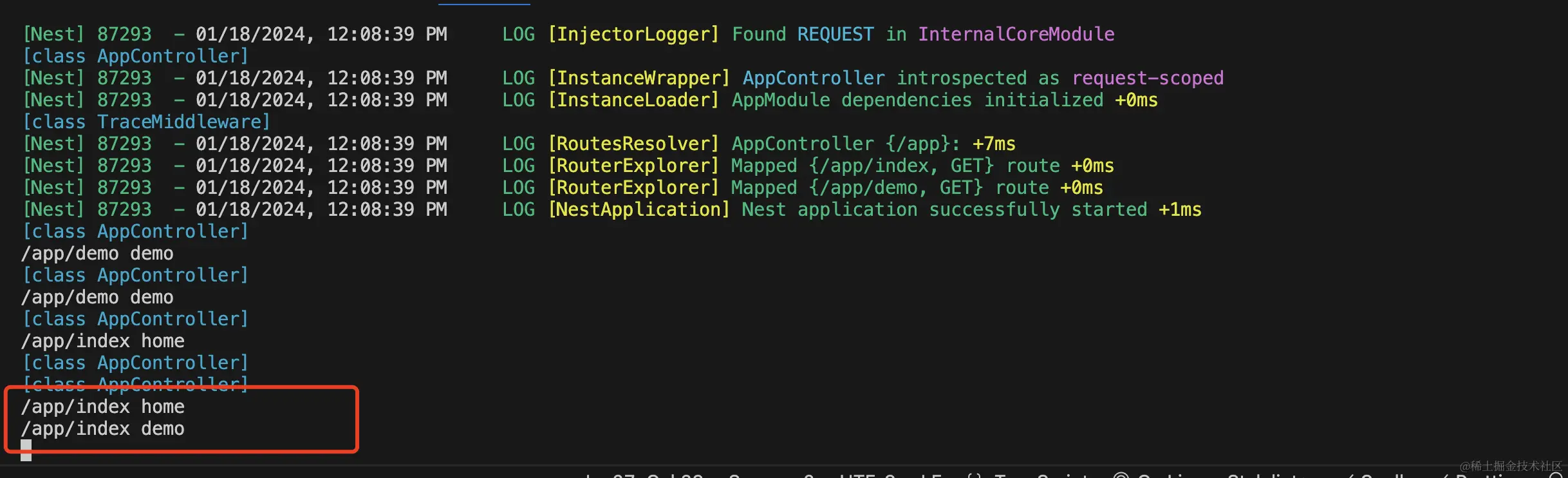Viewport: 1568px width, 478px height.
Task: Click the {/app/index, GET} mapped route text
Action: pyautogui.click(x=901, y=166)
